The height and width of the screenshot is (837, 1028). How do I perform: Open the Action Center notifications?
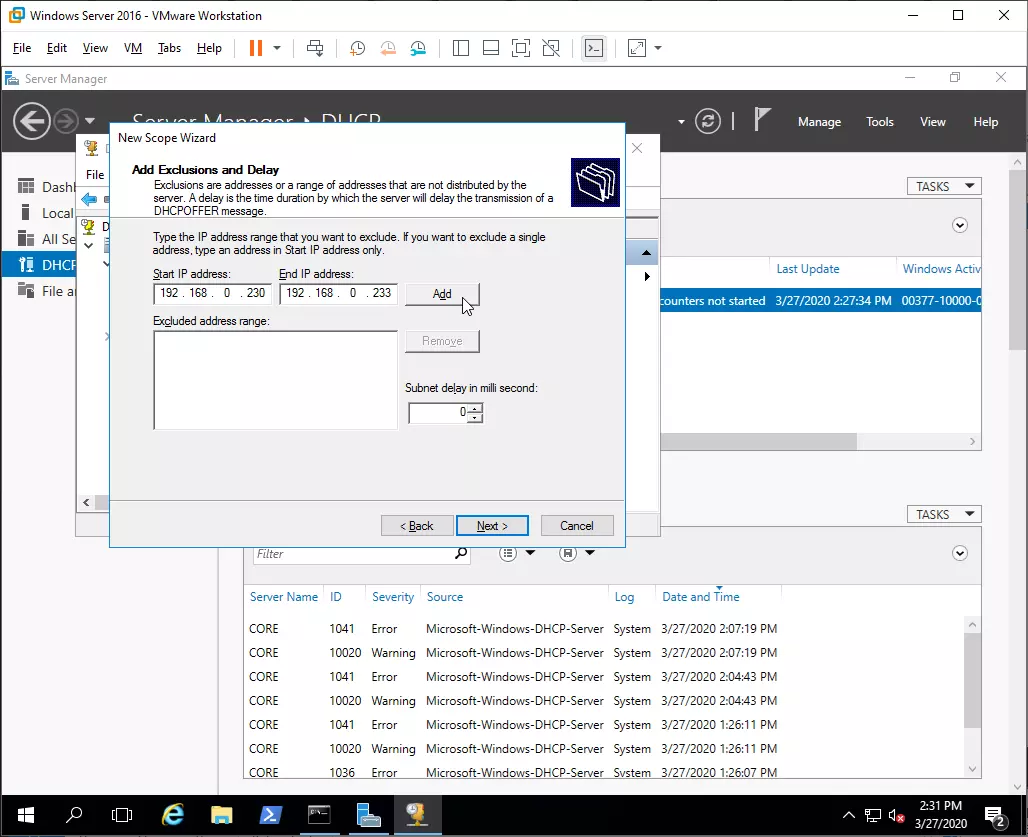pos(996,815)
